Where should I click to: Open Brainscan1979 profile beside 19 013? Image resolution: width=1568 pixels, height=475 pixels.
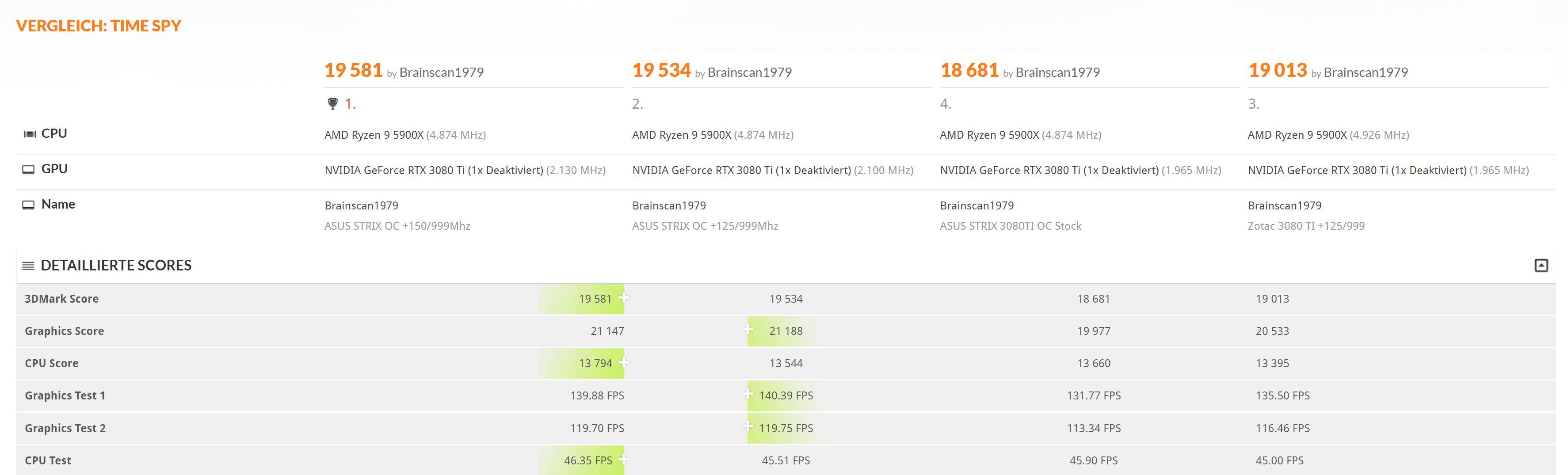1366,72
